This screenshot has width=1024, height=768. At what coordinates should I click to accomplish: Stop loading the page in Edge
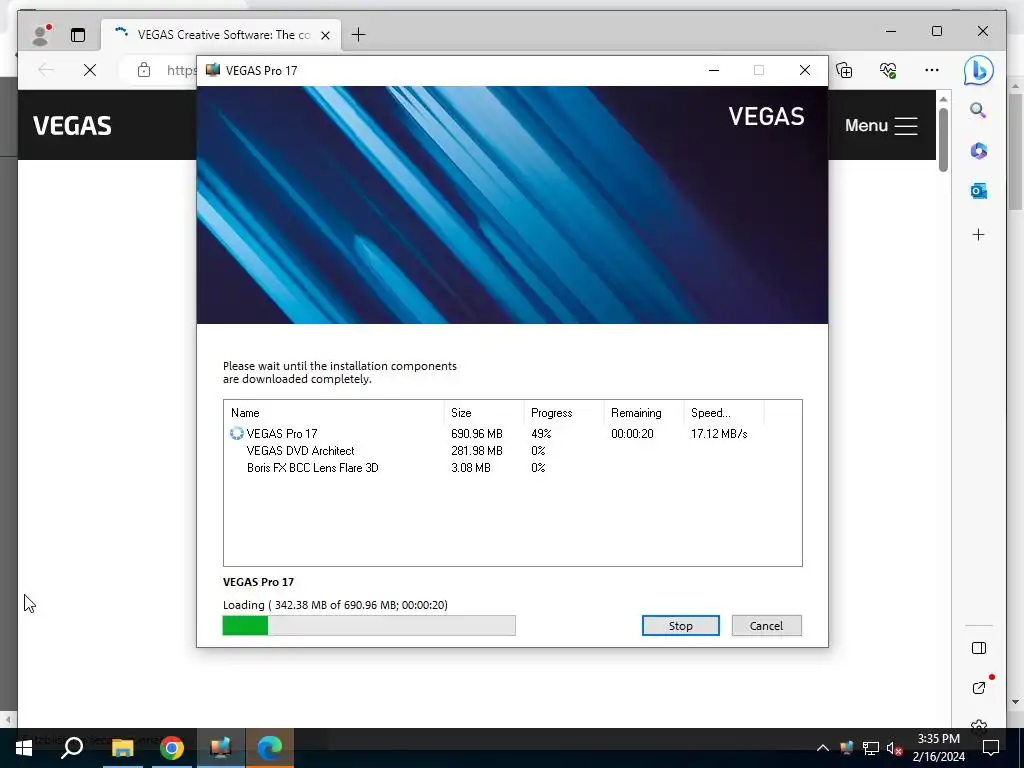90,70
